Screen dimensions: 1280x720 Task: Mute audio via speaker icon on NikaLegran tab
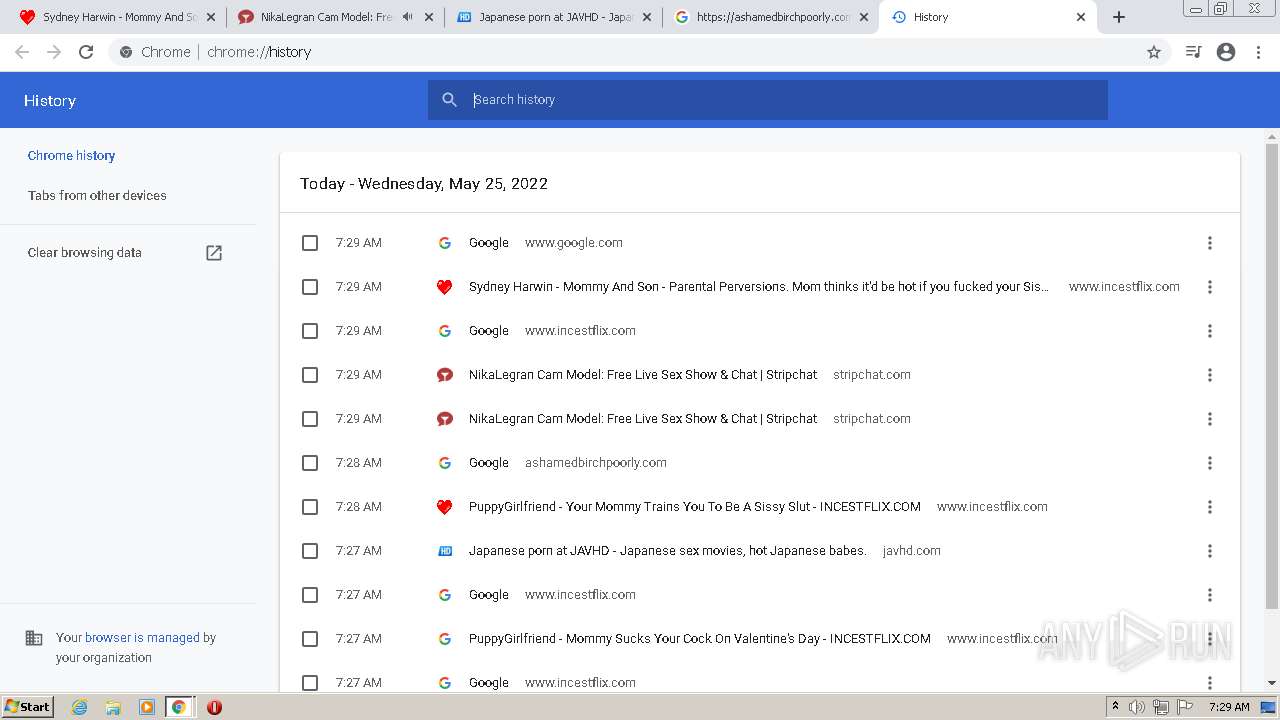407,17
